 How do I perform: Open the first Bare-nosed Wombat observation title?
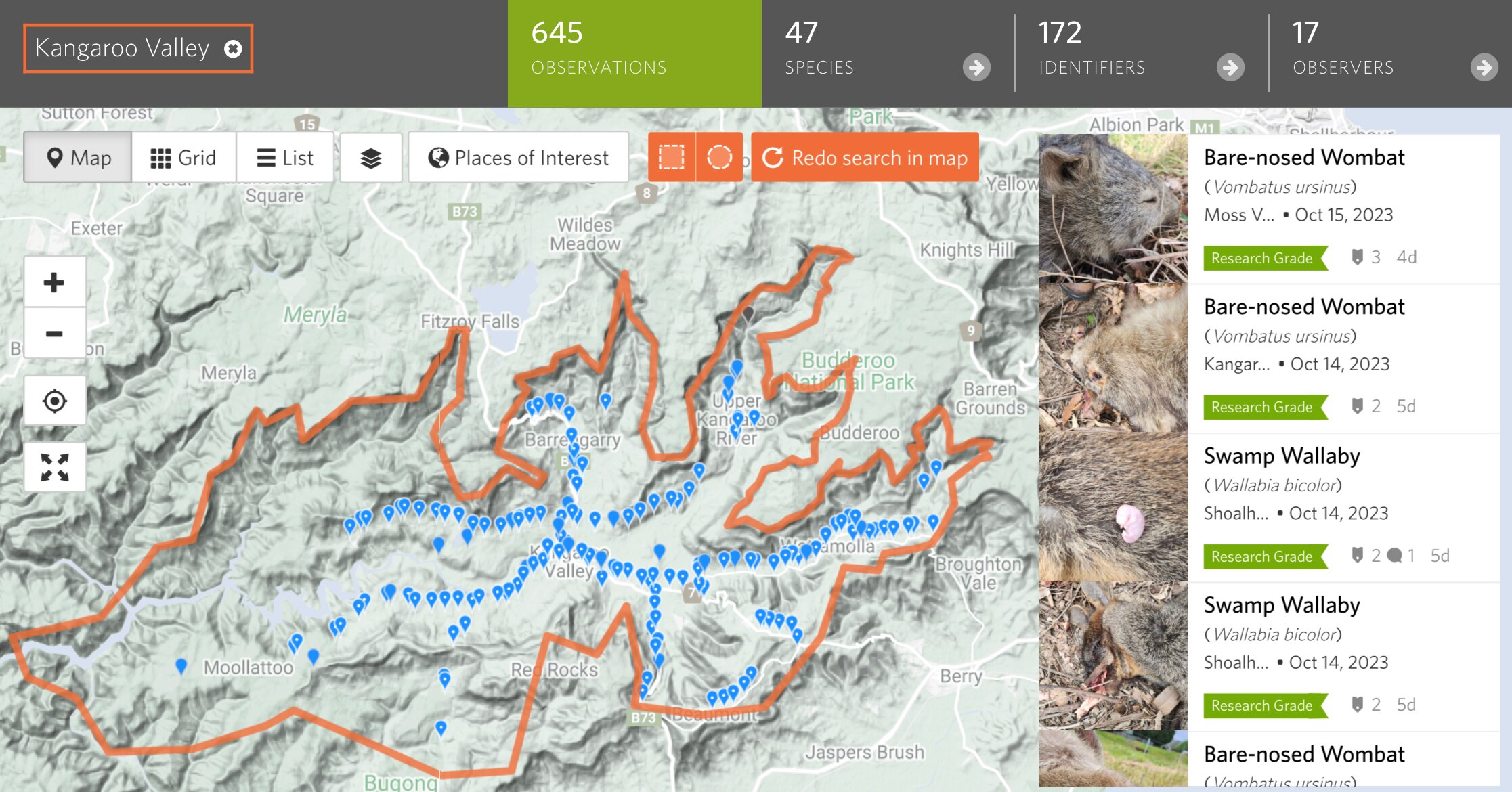(1303, 158)
